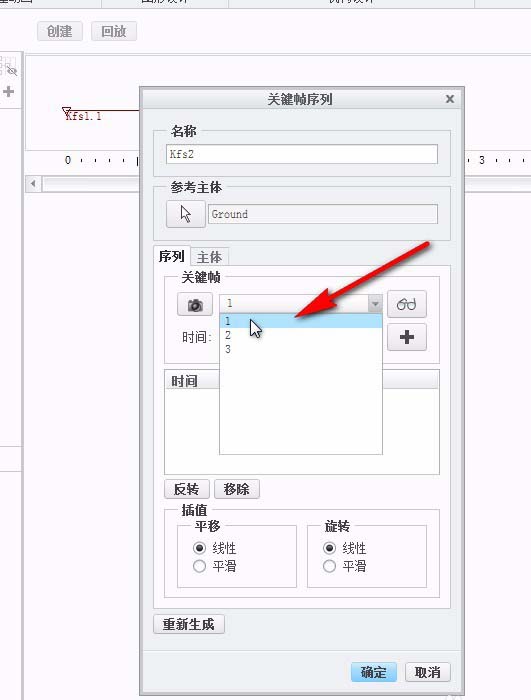531x700 pixels.
Task: Click the 取消 button
Action: (427, 672)
